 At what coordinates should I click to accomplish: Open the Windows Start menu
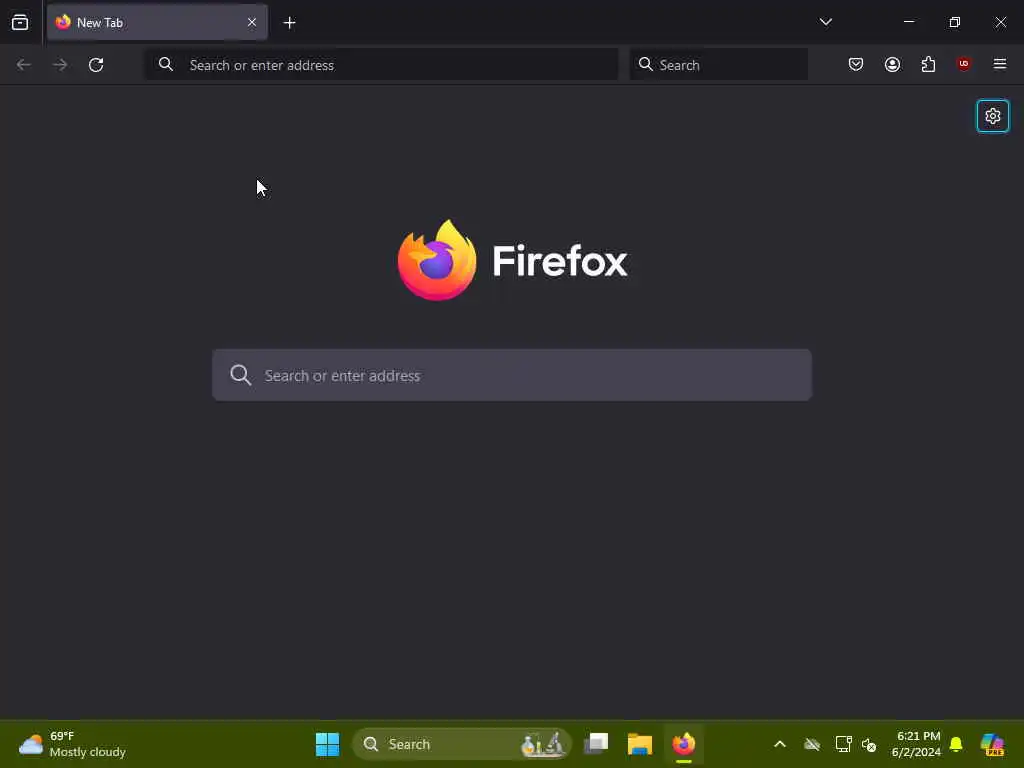(327, 744)
